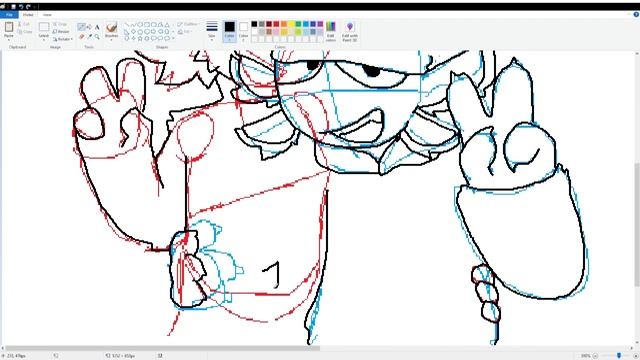Select the Color picker eyedropper tool
Image resolution: width=640 pixels, height=360 pixels.
tap(89, 37)
